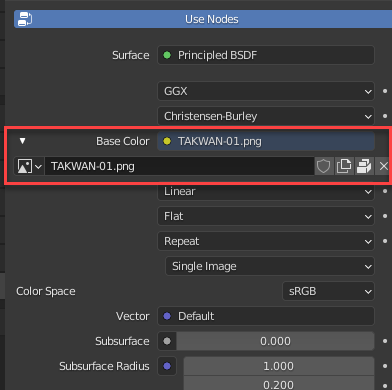This screenshot has height=390, width=392.
Task: Open the Christensen-Burley subsurface method dropdown
Action: tap(266, 116)
